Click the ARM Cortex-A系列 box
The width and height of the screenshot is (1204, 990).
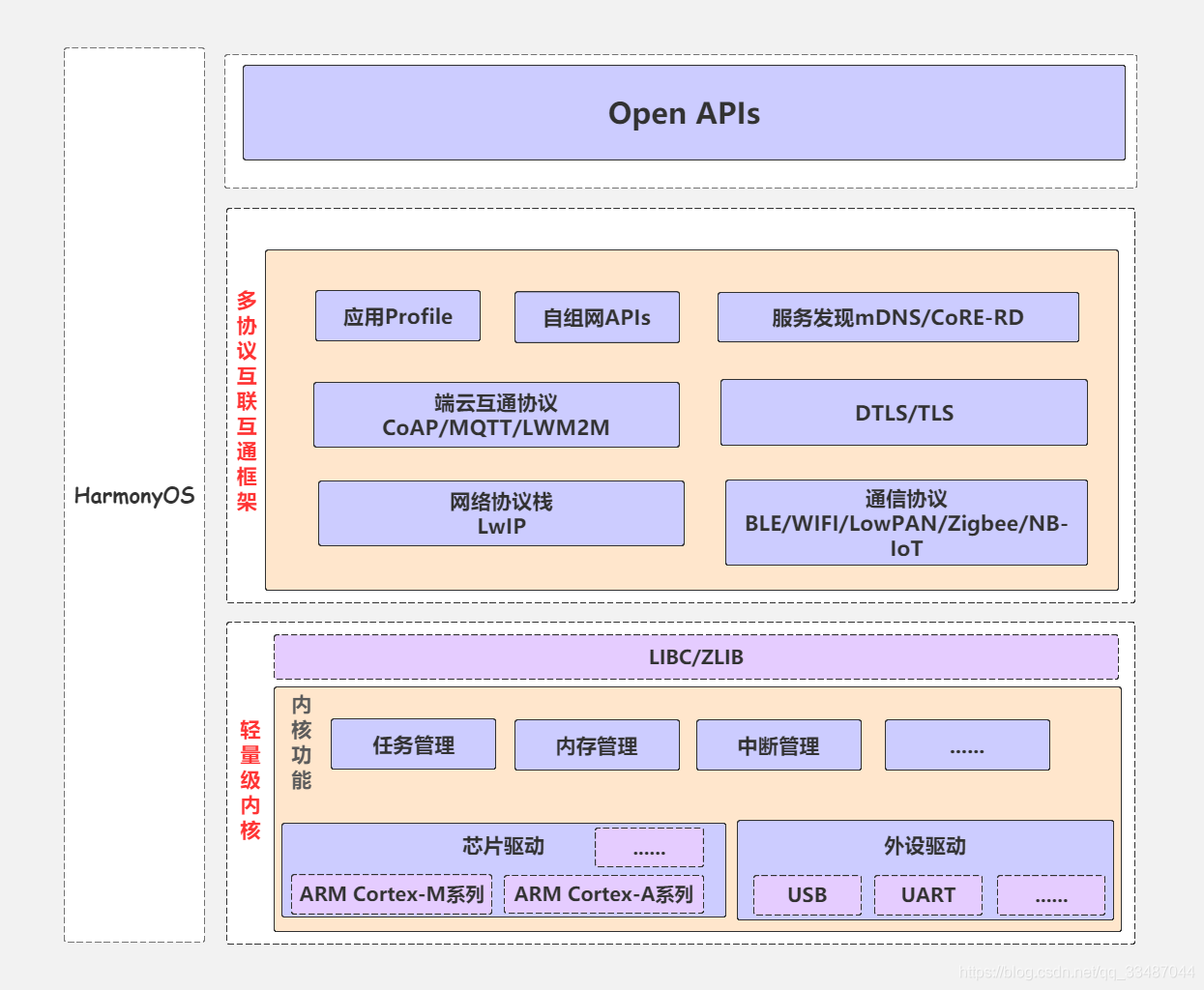pos(603,894)
